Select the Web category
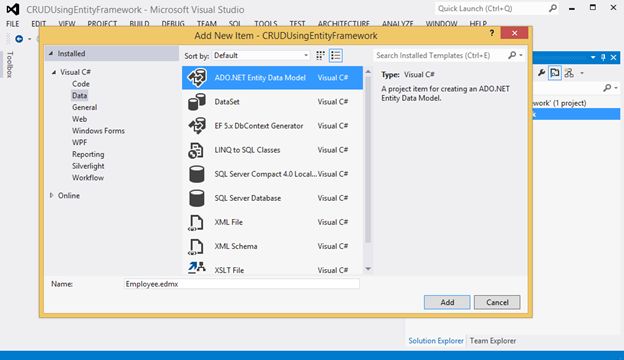 pos(79,119)
